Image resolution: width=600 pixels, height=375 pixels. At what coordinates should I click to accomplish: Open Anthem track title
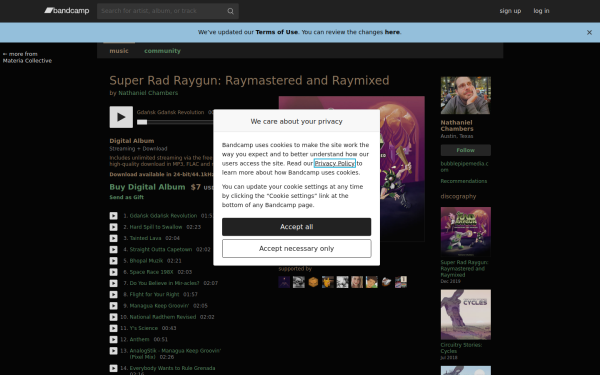point(139,339)
